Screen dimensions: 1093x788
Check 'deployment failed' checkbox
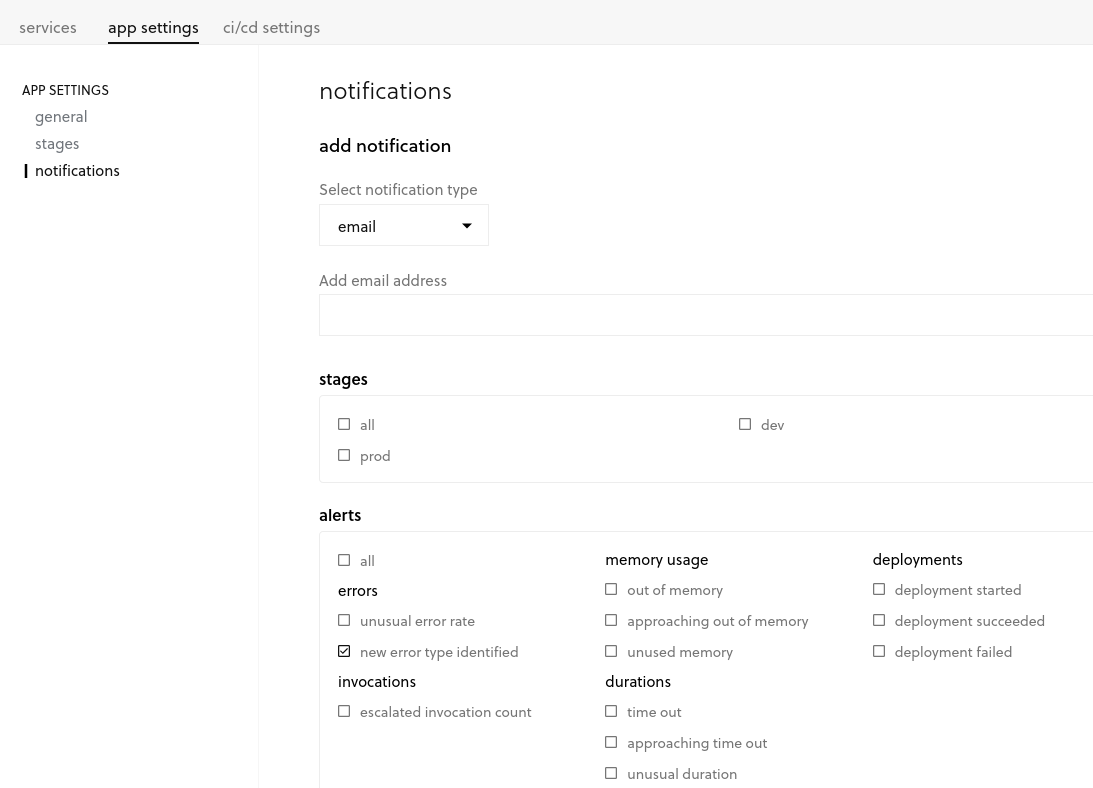[x=879, y=651]
